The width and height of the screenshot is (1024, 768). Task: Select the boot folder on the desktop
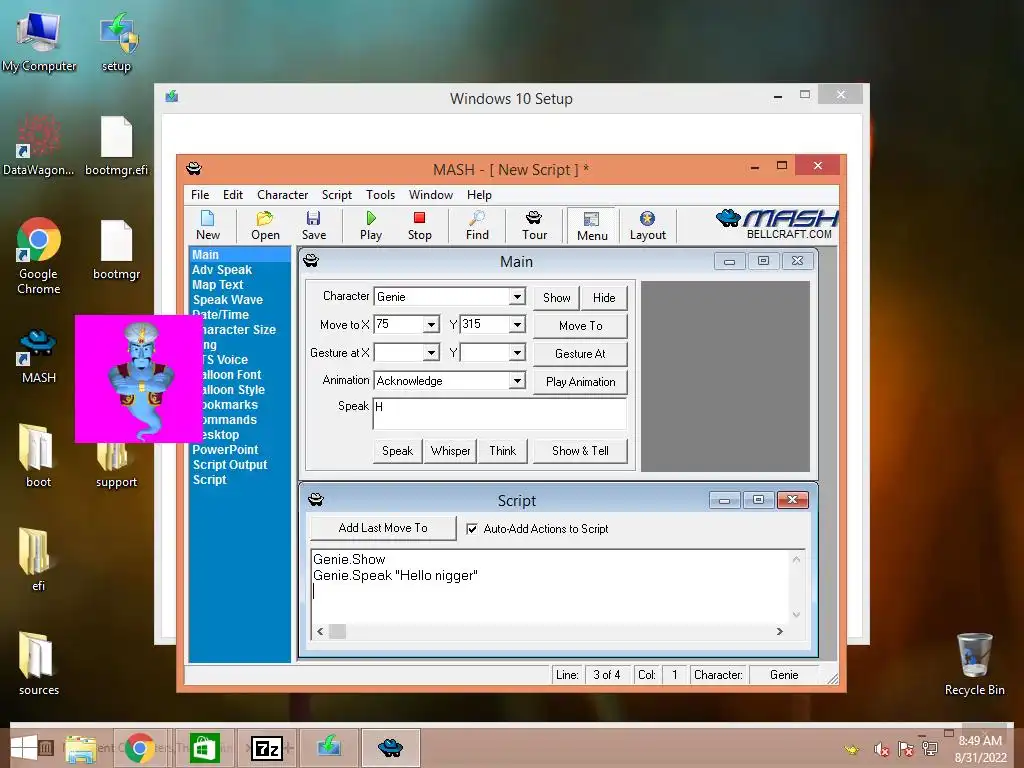[x=39, y=456]
